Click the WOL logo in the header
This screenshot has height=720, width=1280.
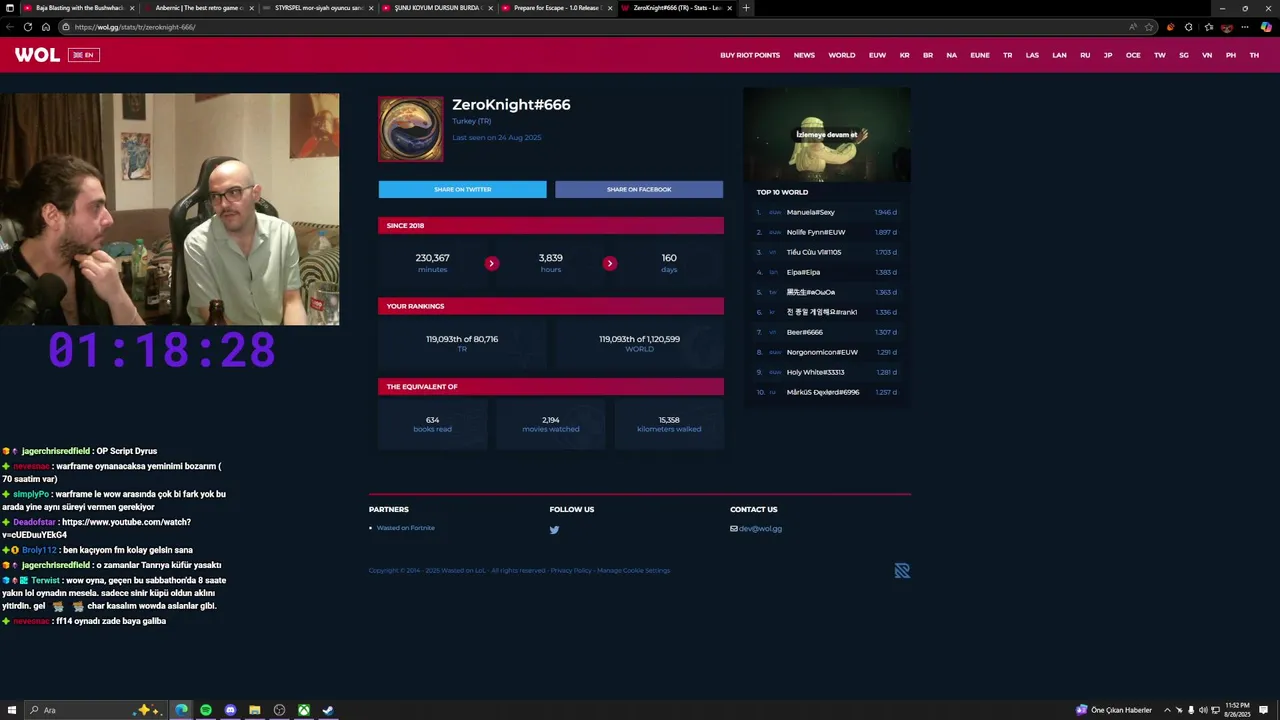click(37, 55)
